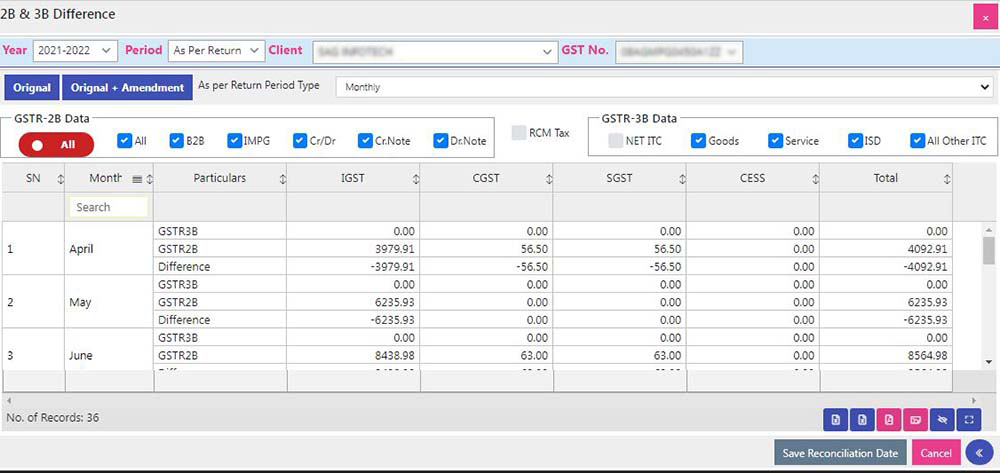This screenshot has height=473, width=1000.
Task: Tick the NET ITC checkbox
Action: coord(616,141)
